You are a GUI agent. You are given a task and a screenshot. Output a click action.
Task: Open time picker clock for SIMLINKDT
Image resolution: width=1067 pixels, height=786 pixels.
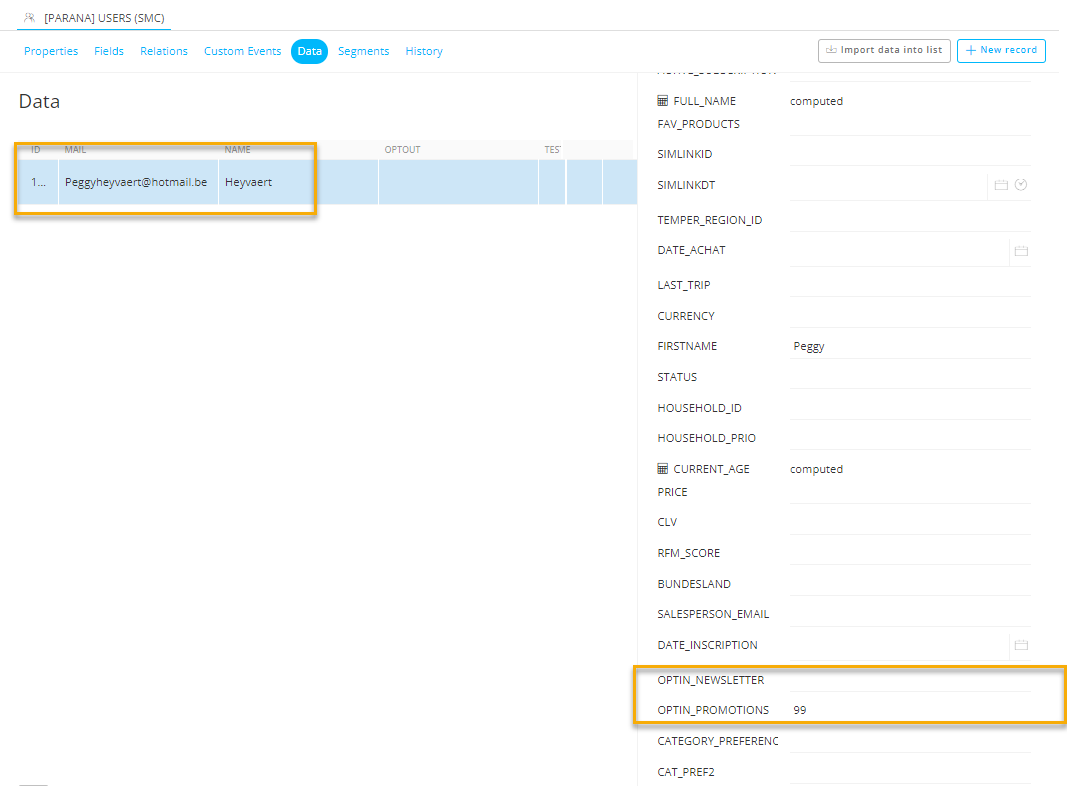pos(1020,185)
